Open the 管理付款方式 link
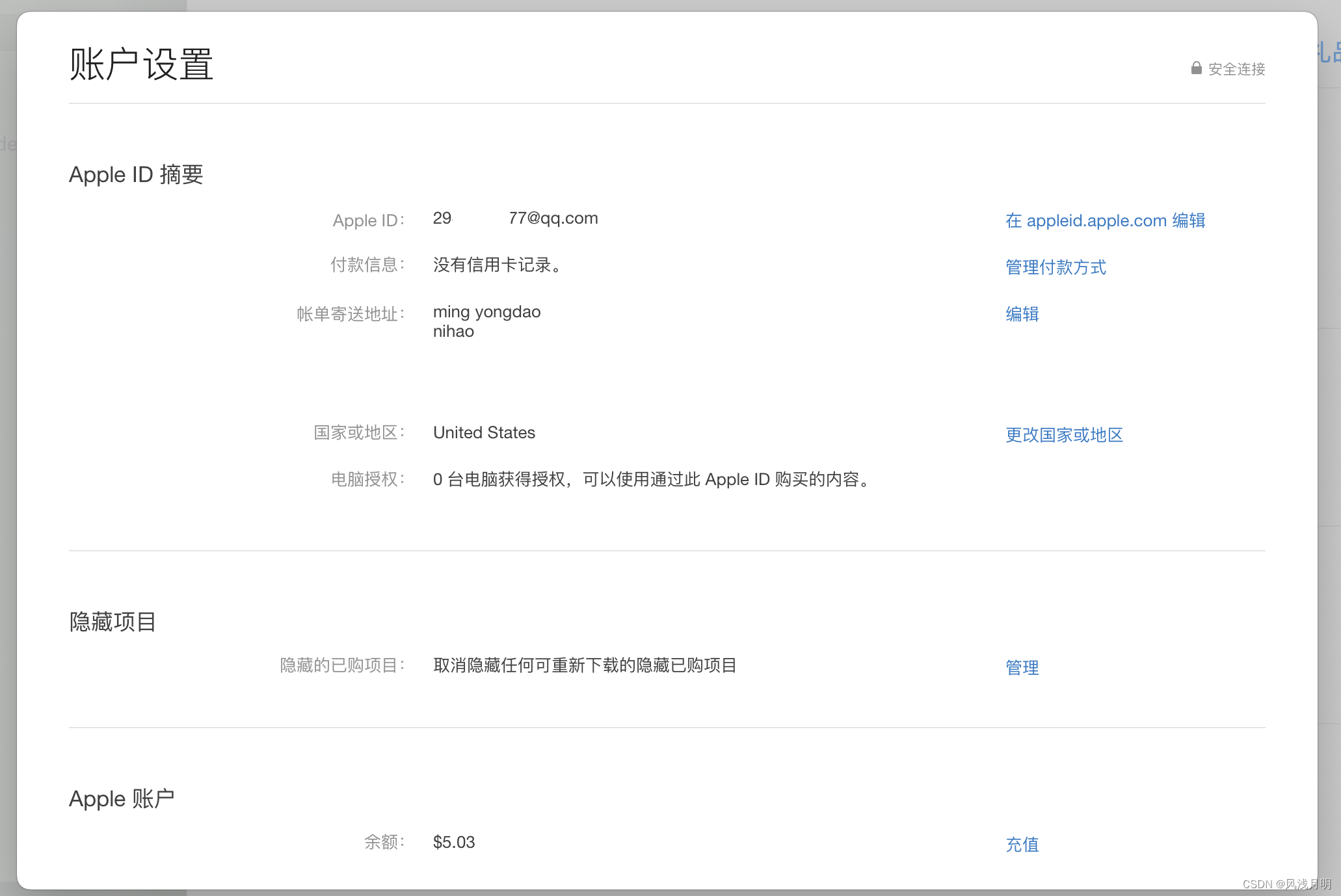This screenshot has height=896, width=1341. point(1056,267)
